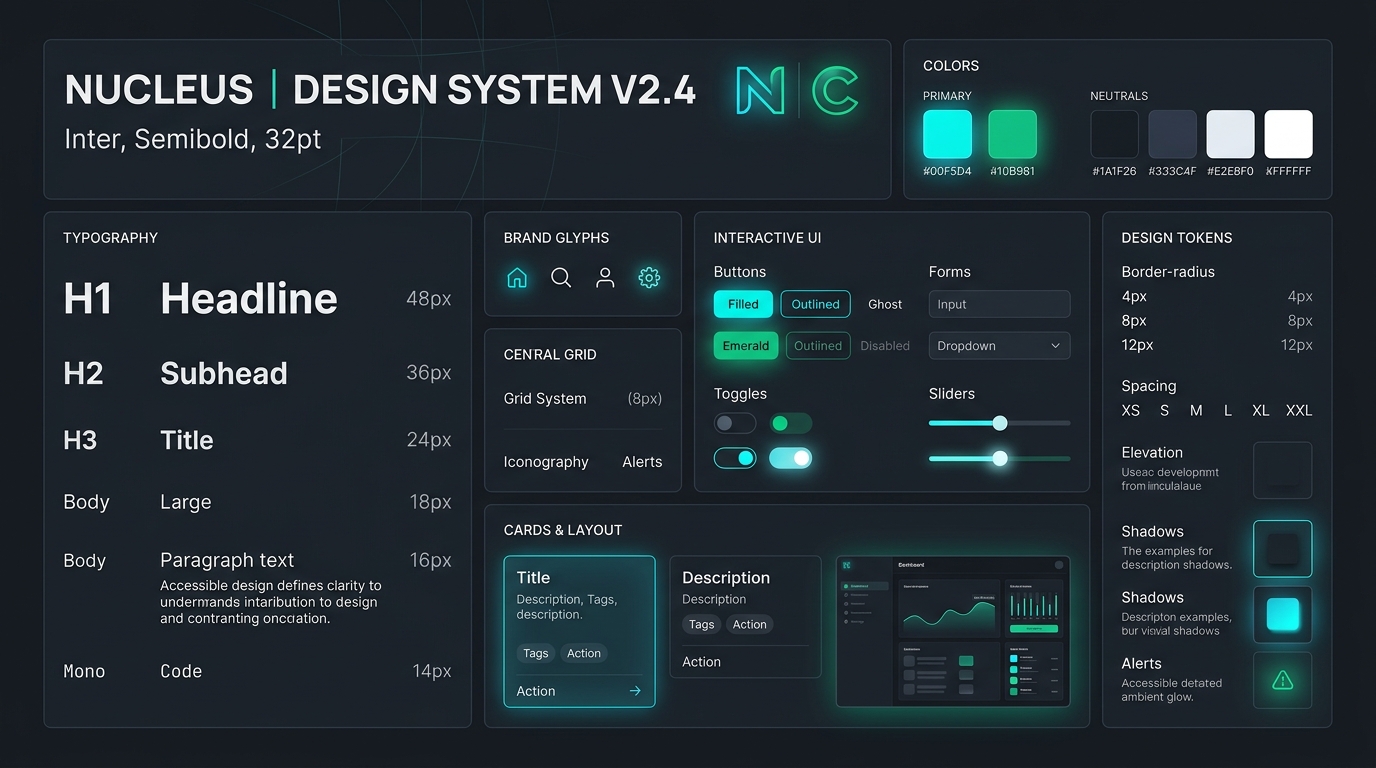The height and width of the screenshot is (768, 1376).
Task: Click the arrow icon on the Title card
Action: (x=635, y=691)
